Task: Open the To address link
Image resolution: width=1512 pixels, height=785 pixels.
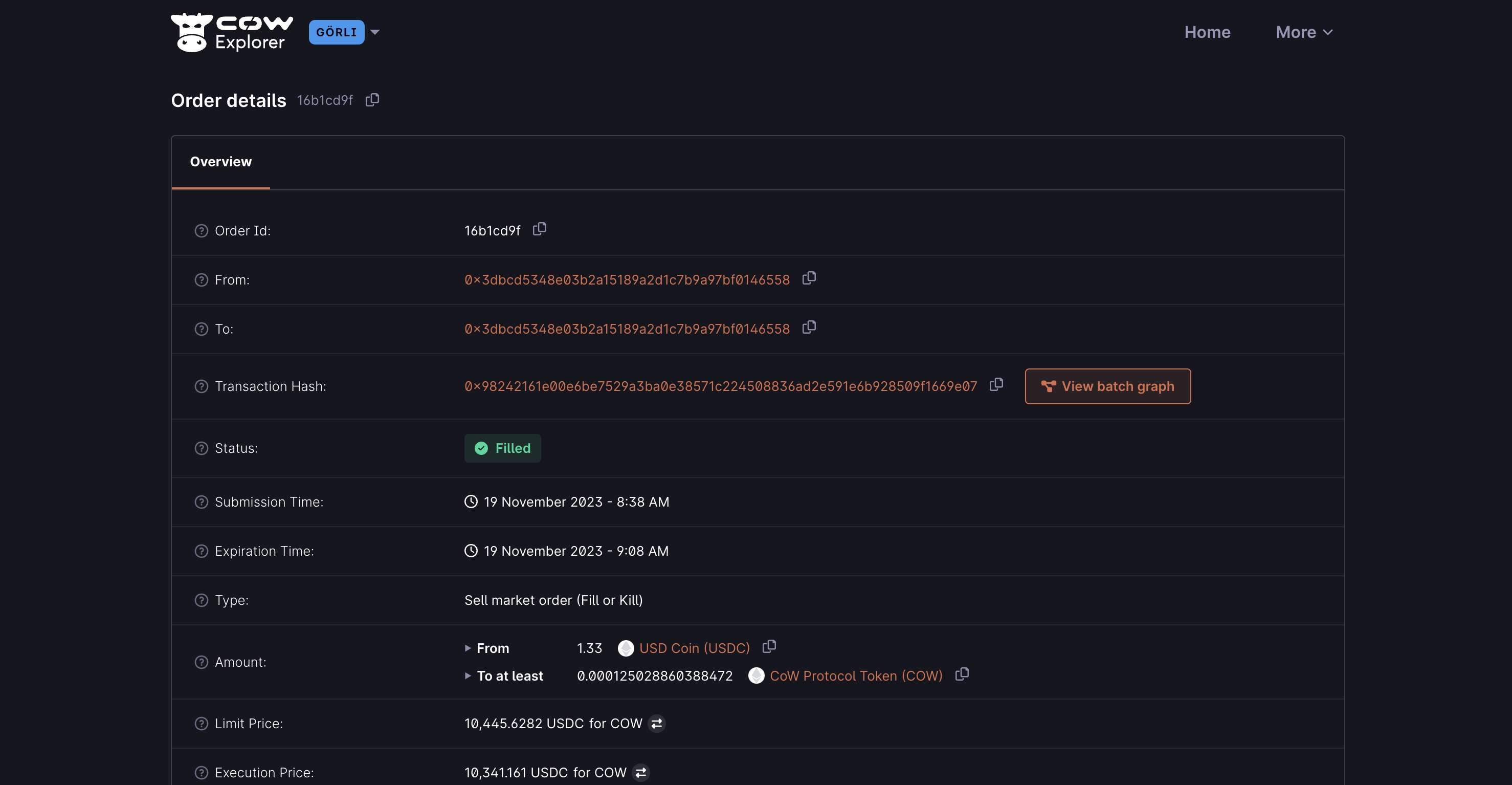Action: (x=627, y=329)
